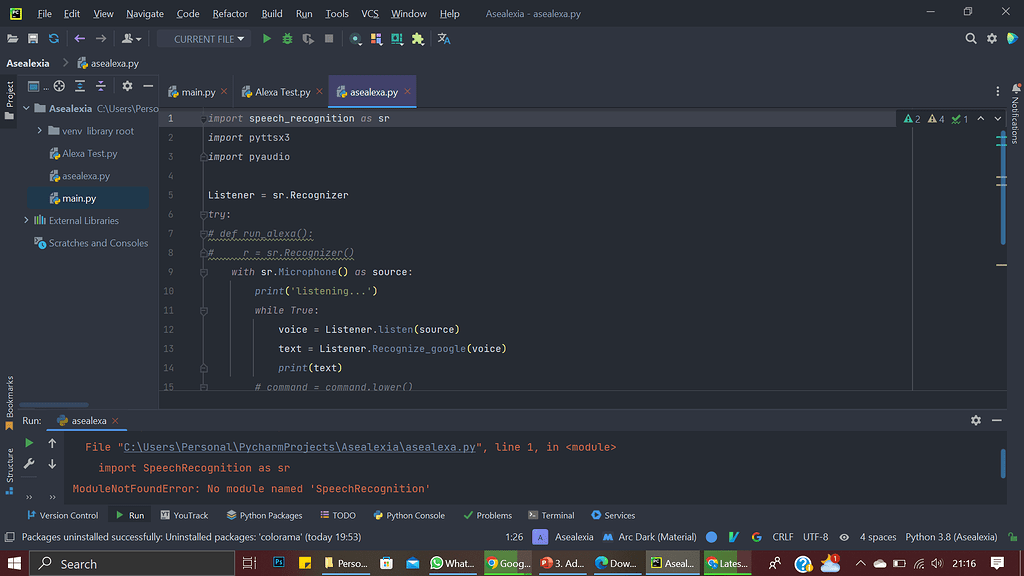Collapse all items in the Project panel
Screen dimensions: 1024x576
point(101,86)
